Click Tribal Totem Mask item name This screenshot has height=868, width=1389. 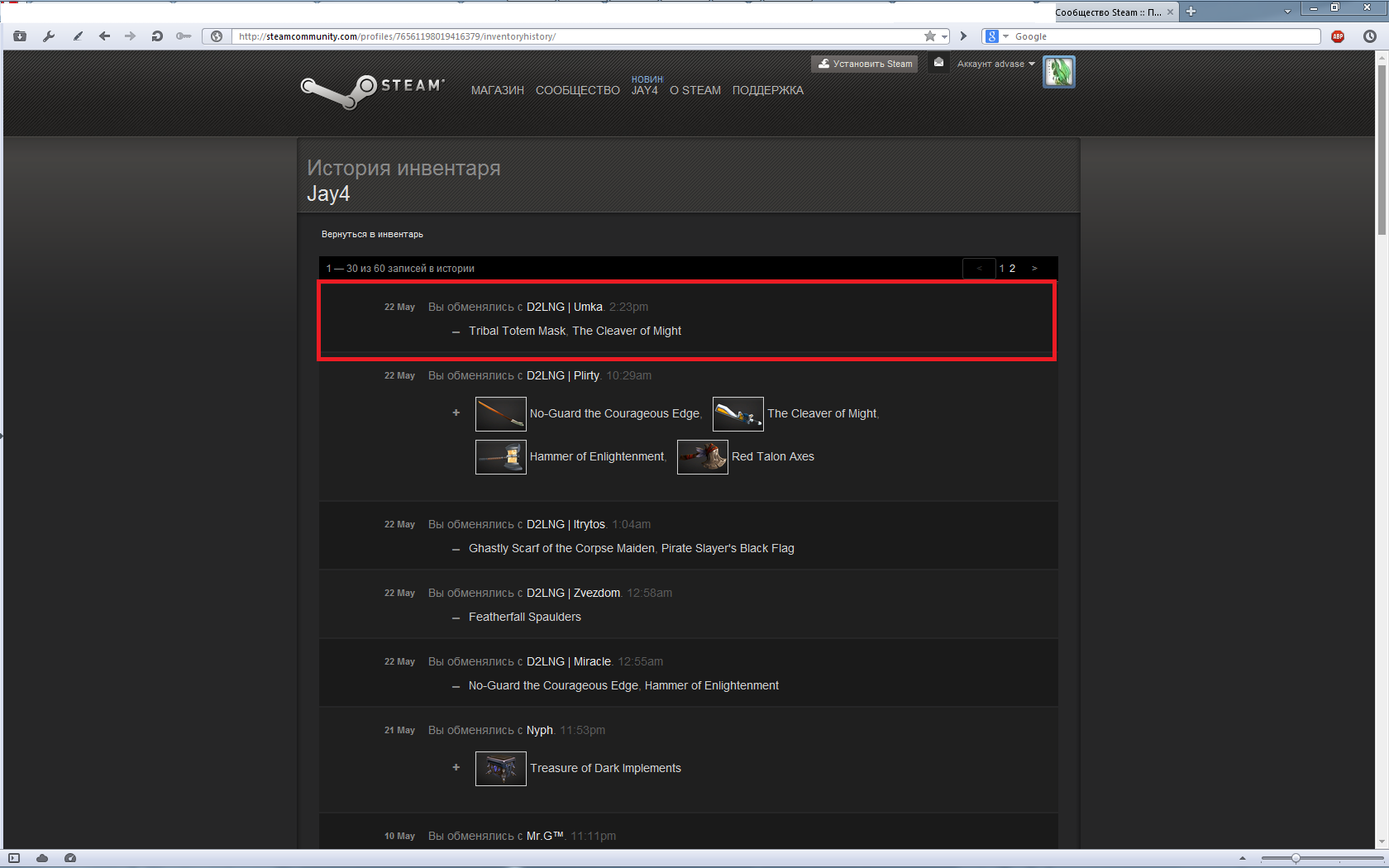pos(518,331)
